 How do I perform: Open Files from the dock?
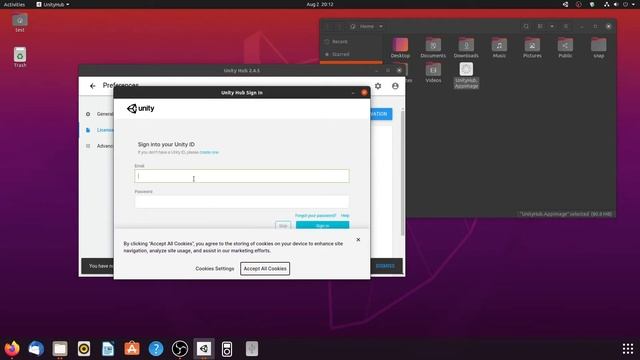(60, 349)
